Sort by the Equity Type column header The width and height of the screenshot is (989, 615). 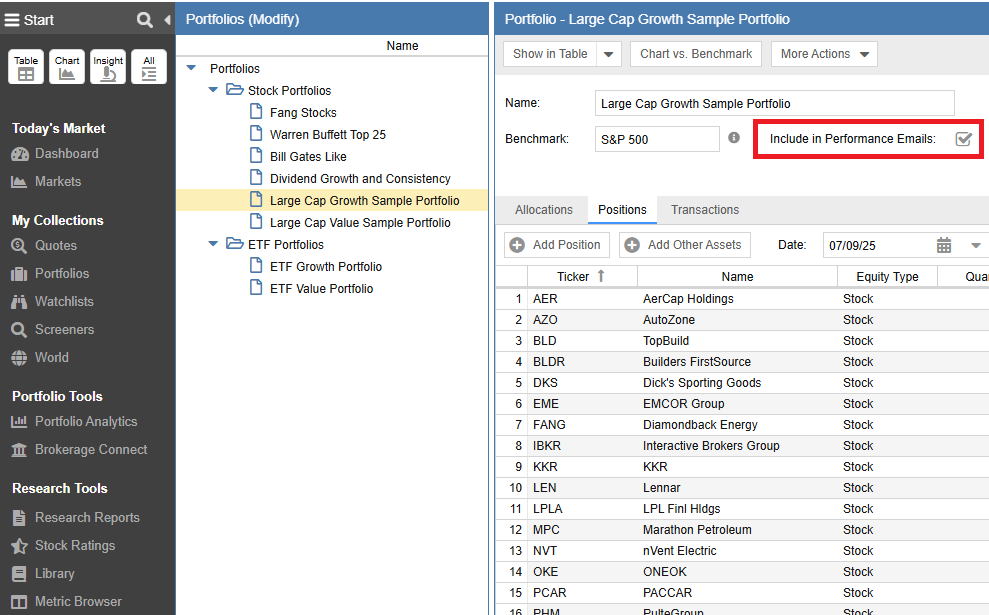coord(887,276)
